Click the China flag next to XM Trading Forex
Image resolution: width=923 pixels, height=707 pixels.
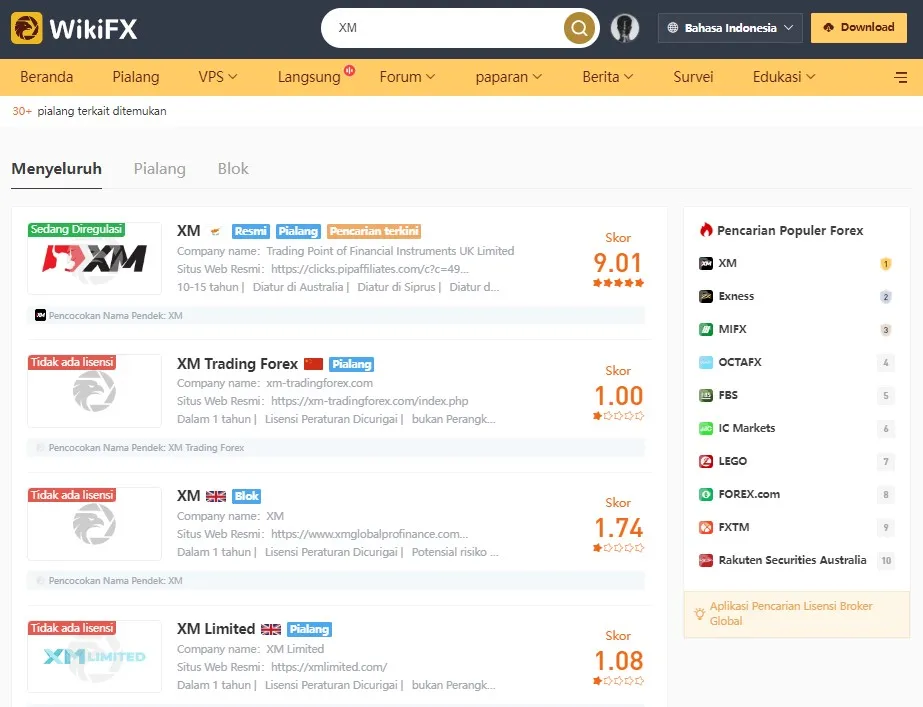pos(313,364)
